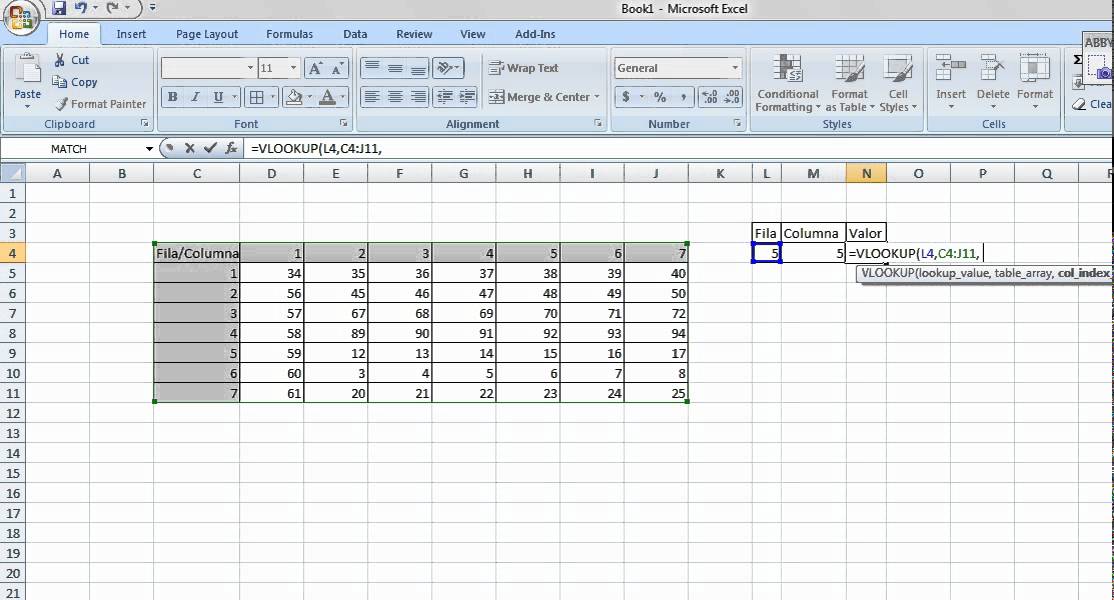The image size is (1114, 600).
Task: Decrease font size with Shrink Font
Action: pos(338,68)
